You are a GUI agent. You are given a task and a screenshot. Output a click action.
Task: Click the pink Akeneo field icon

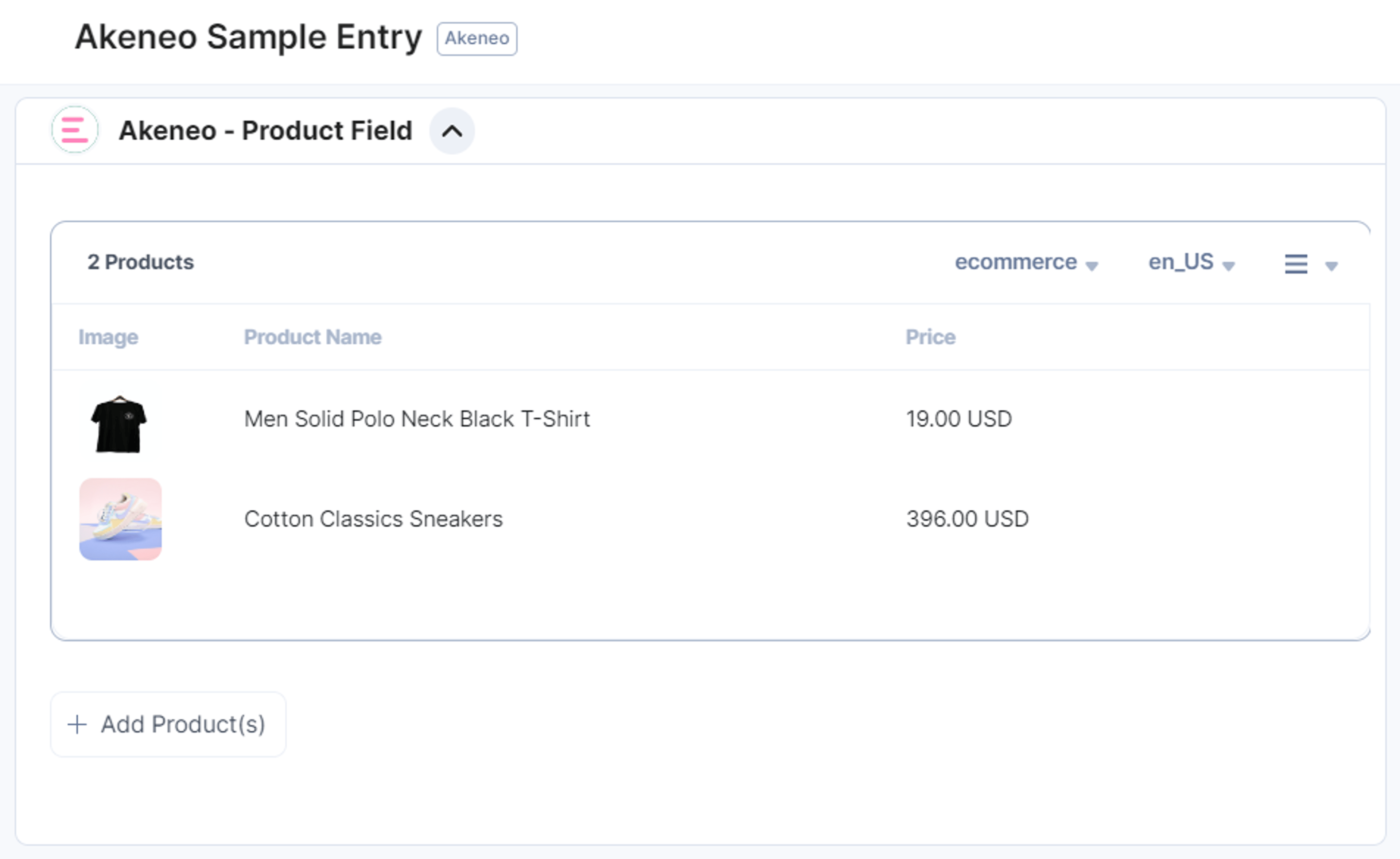[75, 130]
